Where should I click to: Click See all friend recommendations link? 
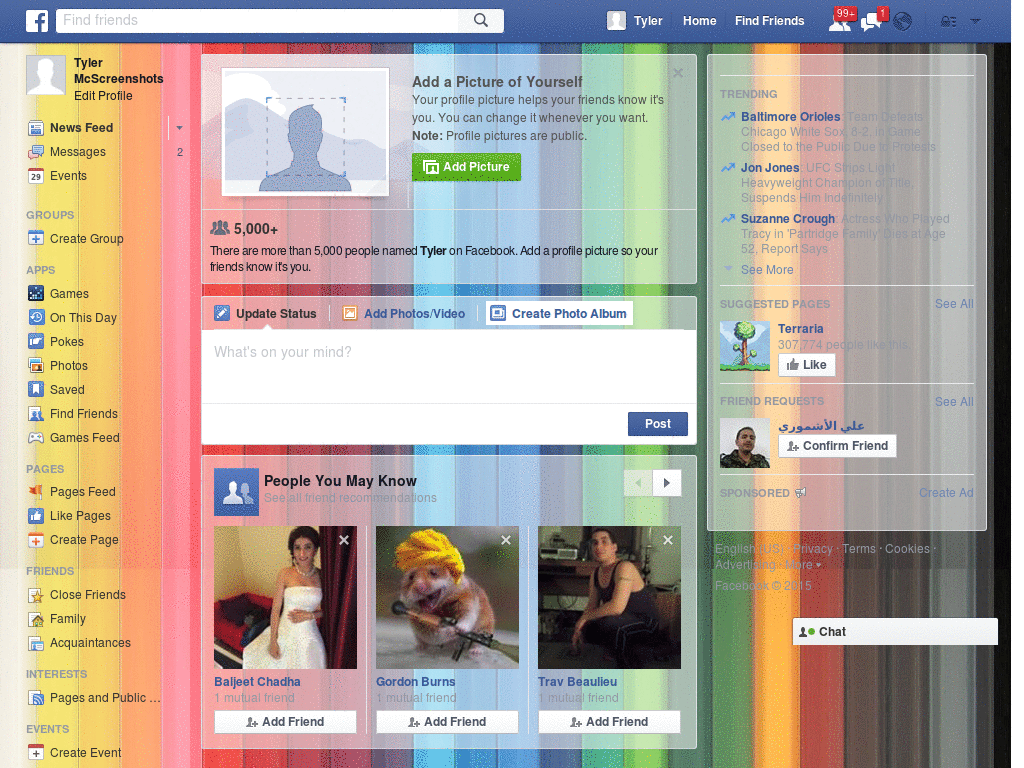350,498
